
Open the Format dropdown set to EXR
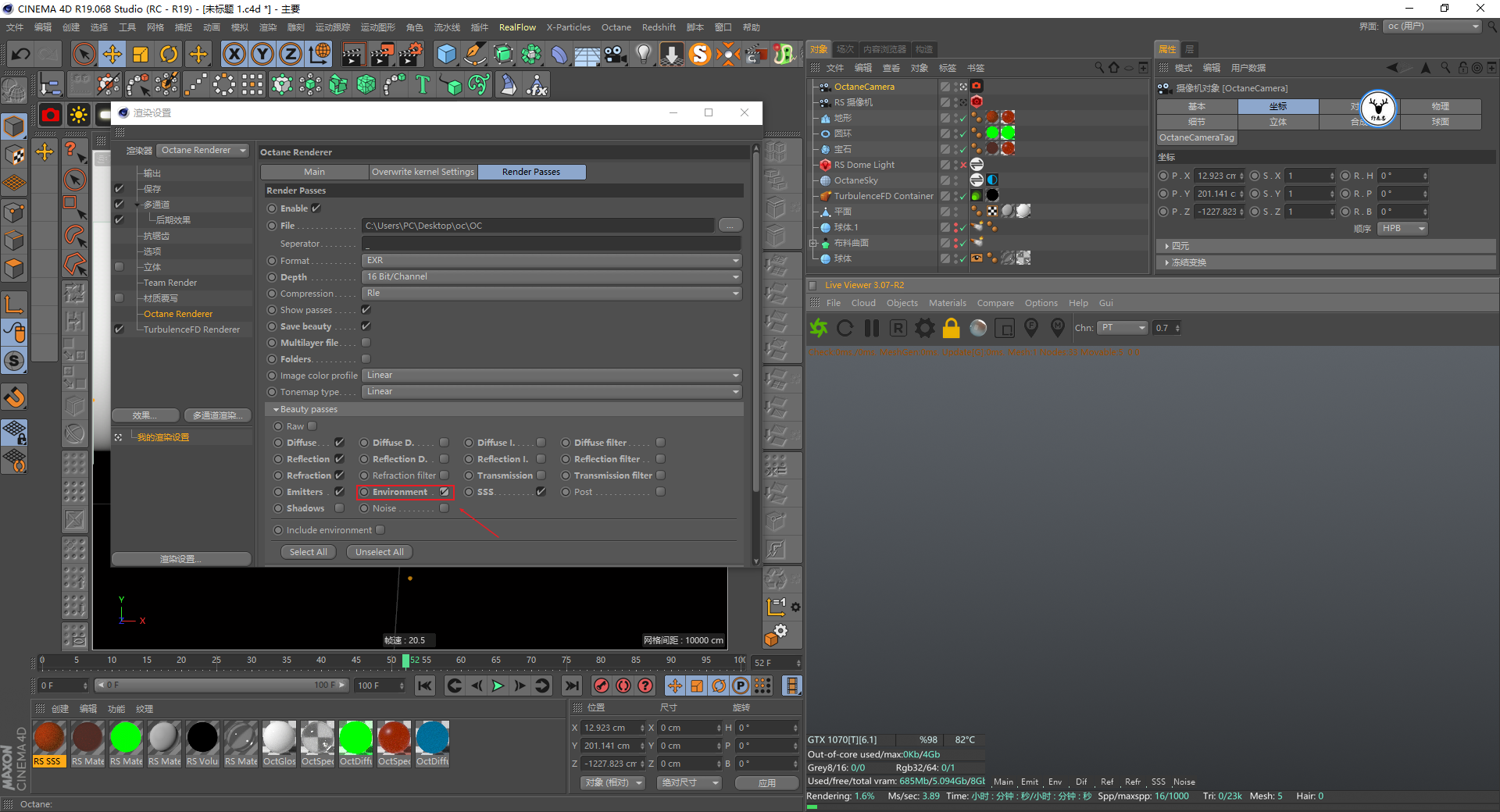click(x=552, y=261)
